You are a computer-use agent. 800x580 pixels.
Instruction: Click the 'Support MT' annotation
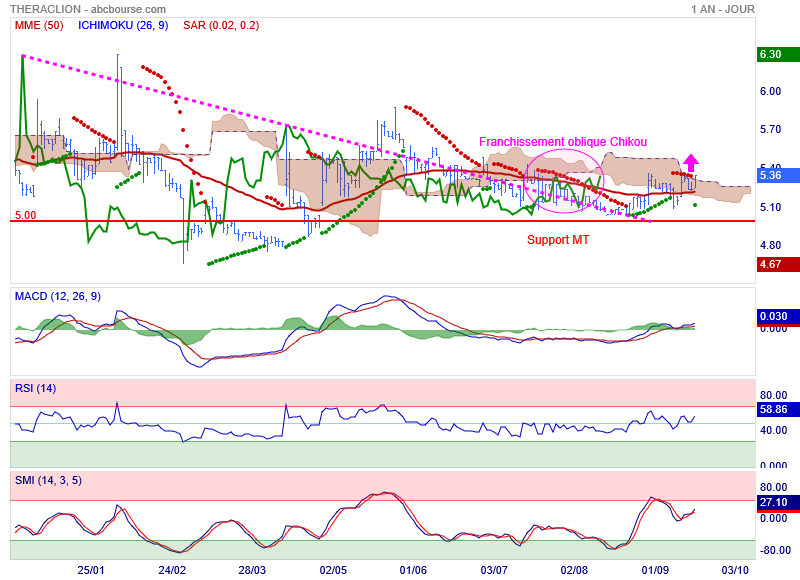point(558,240)
